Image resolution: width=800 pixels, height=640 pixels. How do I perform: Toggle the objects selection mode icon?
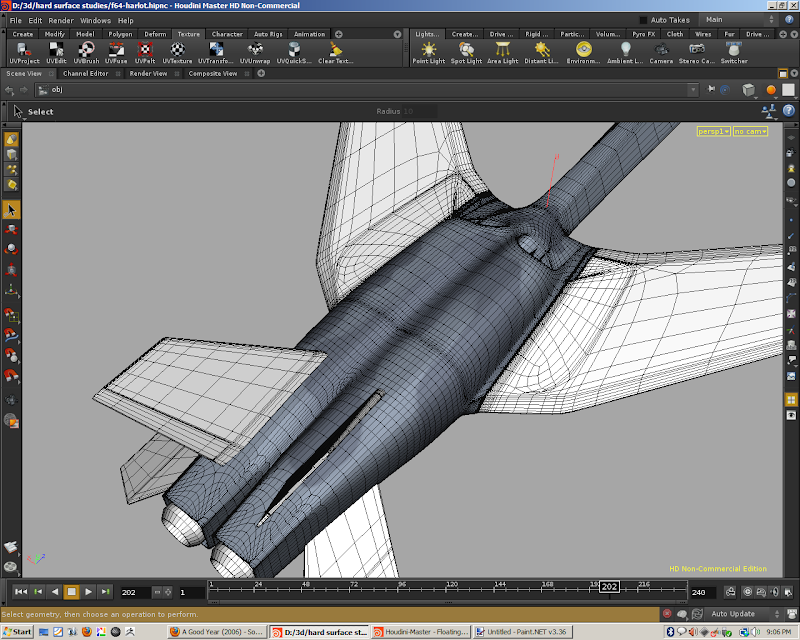coord(11,141)
